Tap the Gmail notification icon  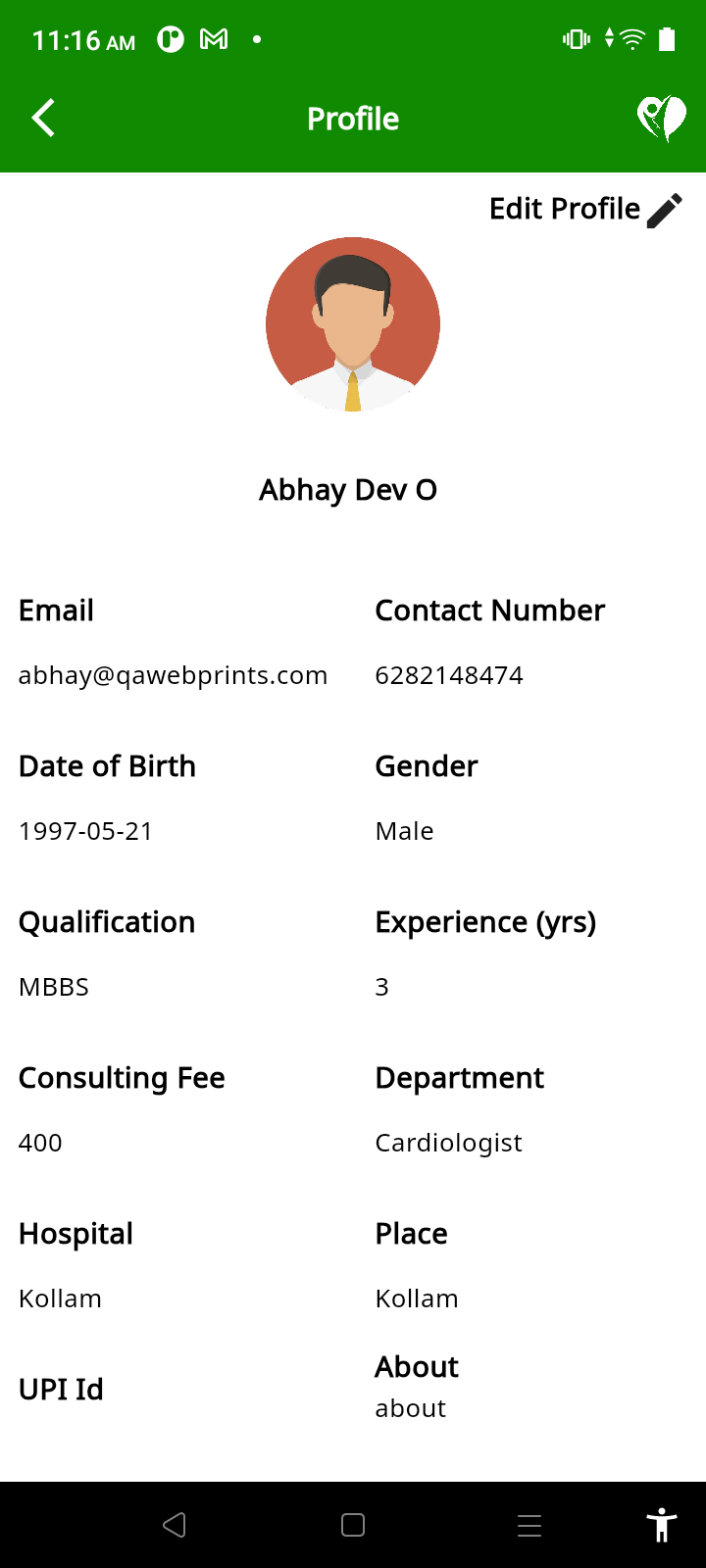[214, 39]
